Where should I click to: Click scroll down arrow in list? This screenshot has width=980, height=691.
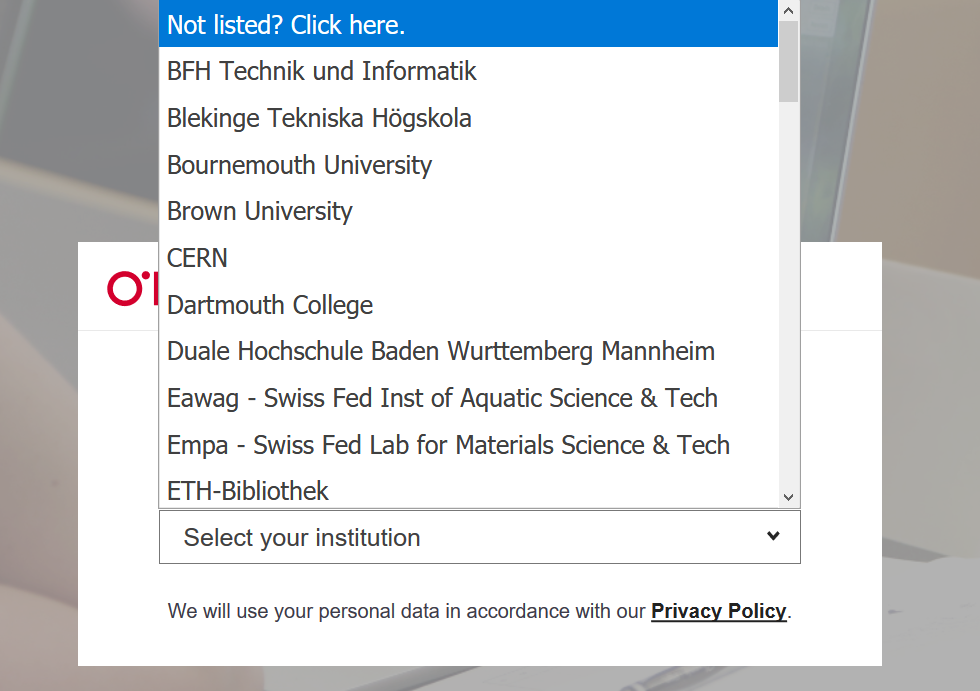point(788,497)
